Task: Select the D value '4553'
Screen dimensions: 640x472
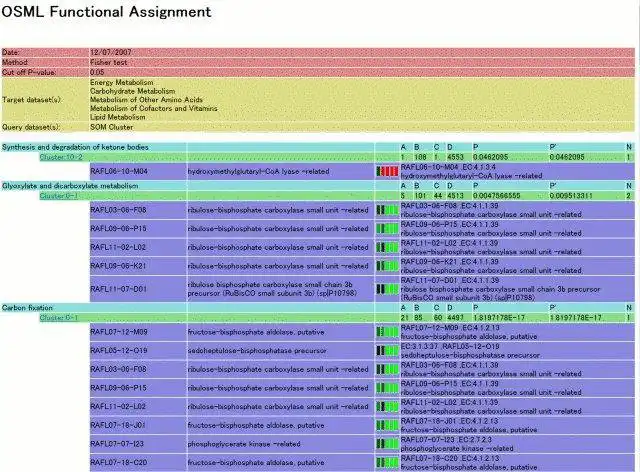Action: click(x=455, y=157)
